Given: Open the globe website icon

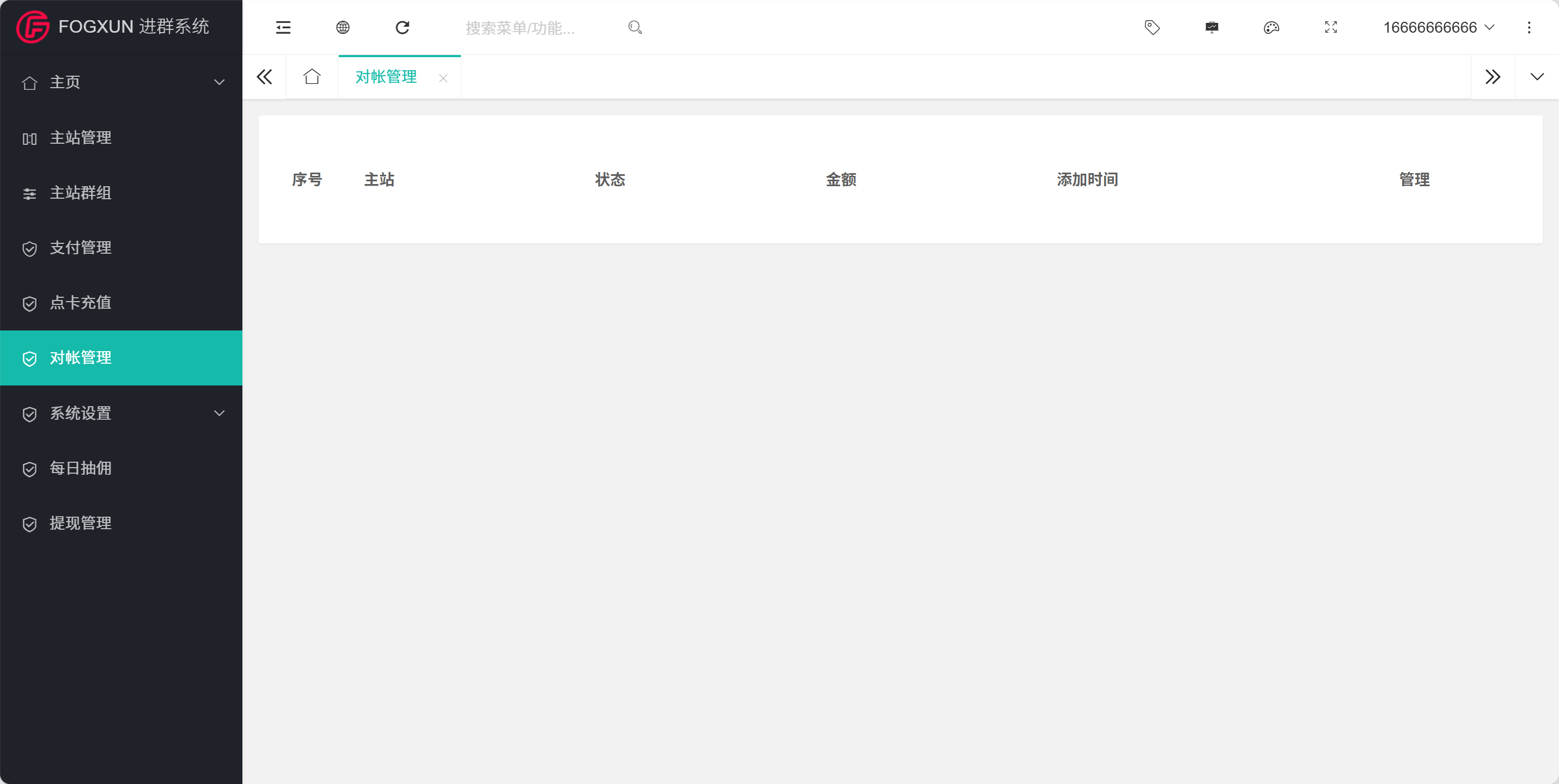Looking at the screenshot, I should click(343, 27).
